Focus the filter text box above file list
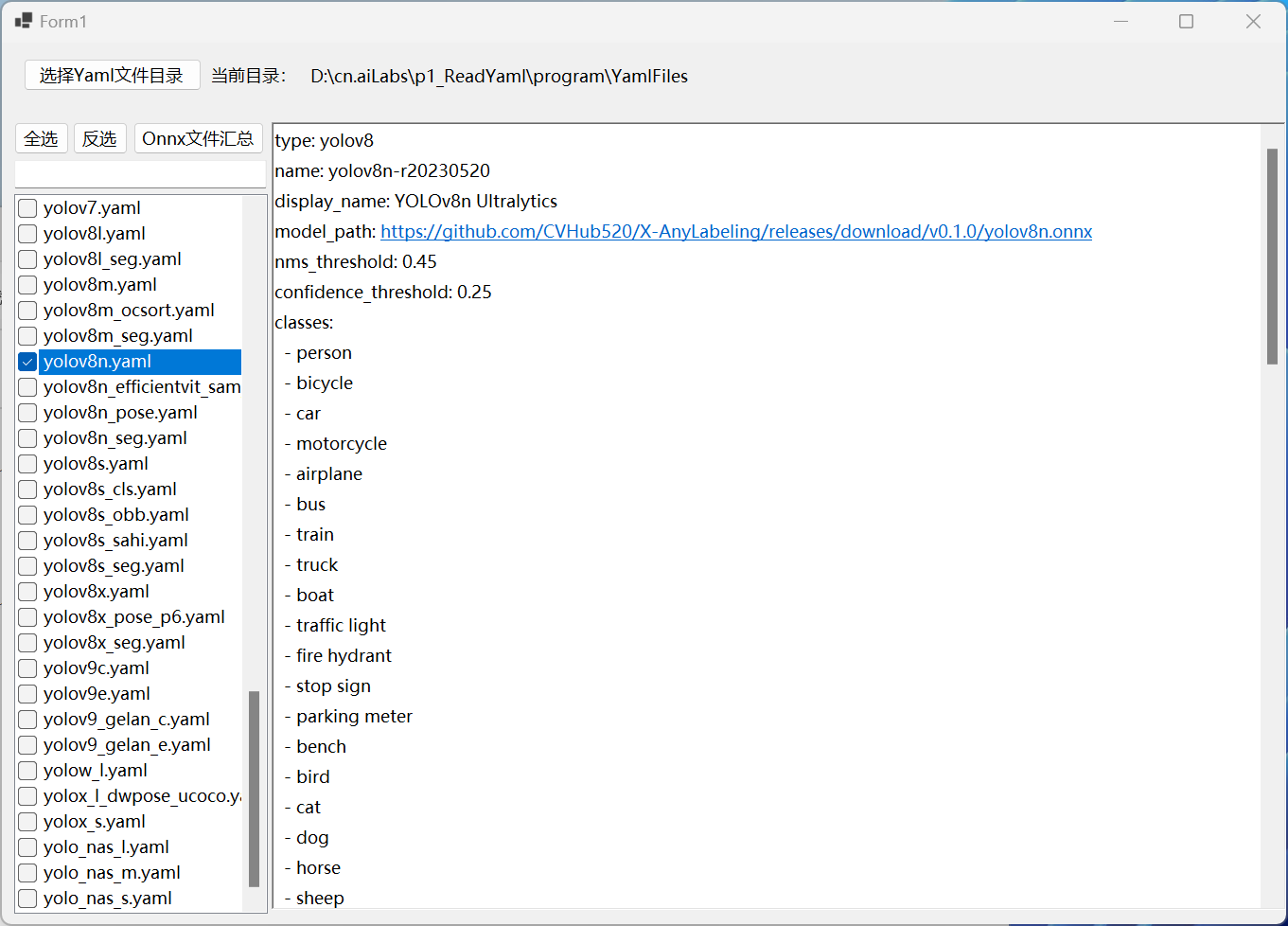1288x926 pixels. pos(140,174)
